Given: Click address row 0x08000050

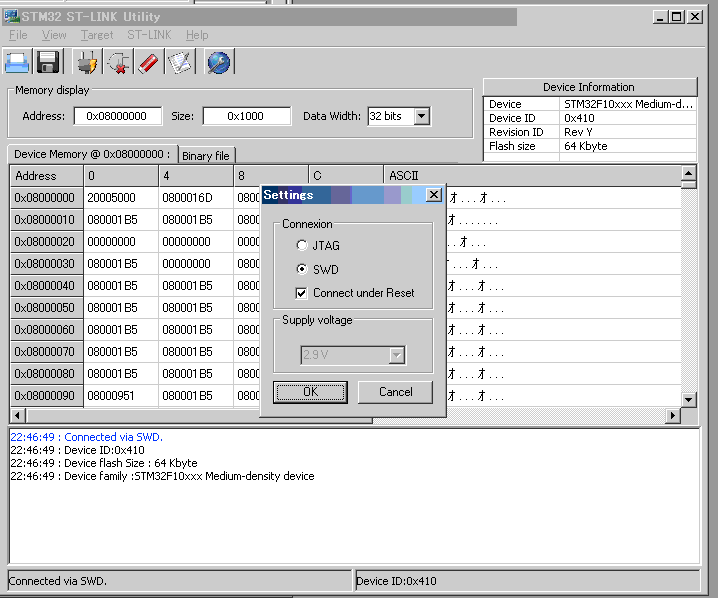Looking at the screenshot, I should [47, 308].
